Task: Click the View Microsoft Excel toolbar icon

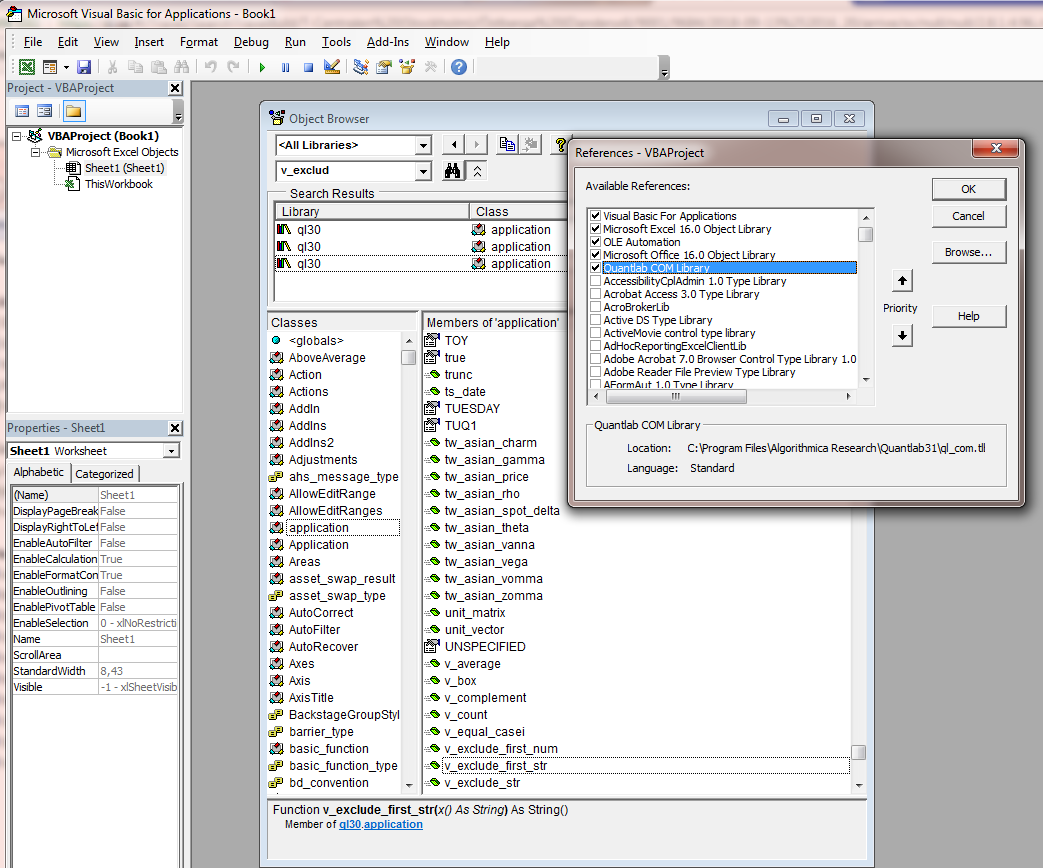Action: 27,67
